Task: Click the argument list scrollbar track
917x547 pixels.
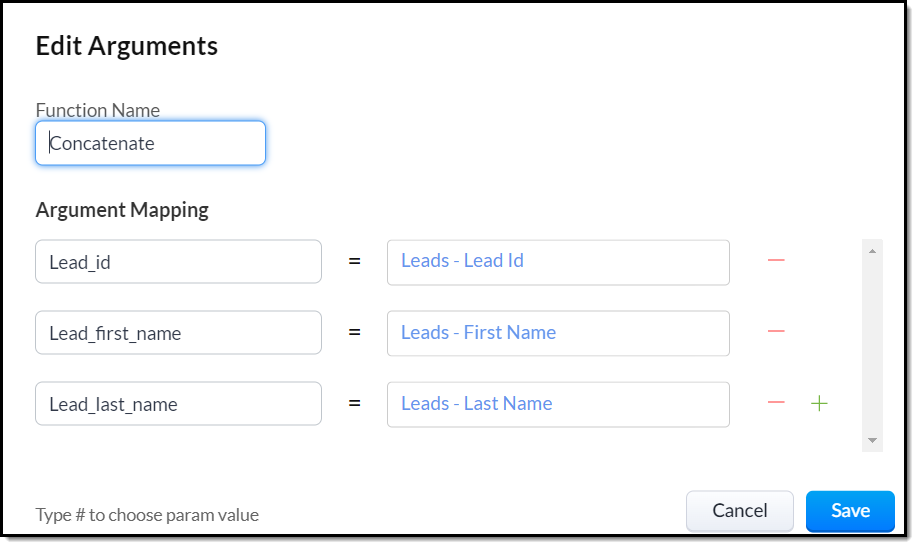Action: pos(872,345)
